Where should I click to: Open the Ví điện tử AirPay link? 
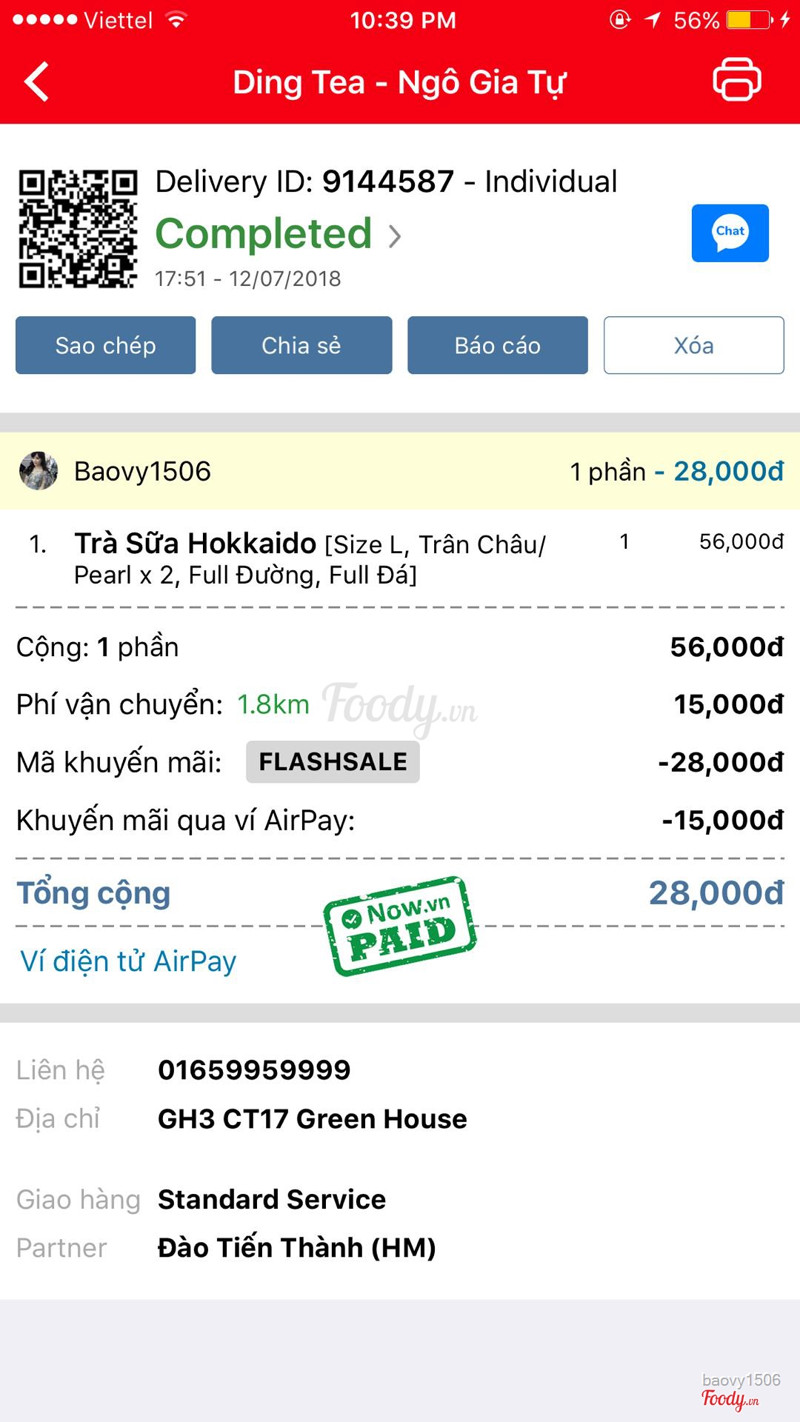click(x=128, y=961)
